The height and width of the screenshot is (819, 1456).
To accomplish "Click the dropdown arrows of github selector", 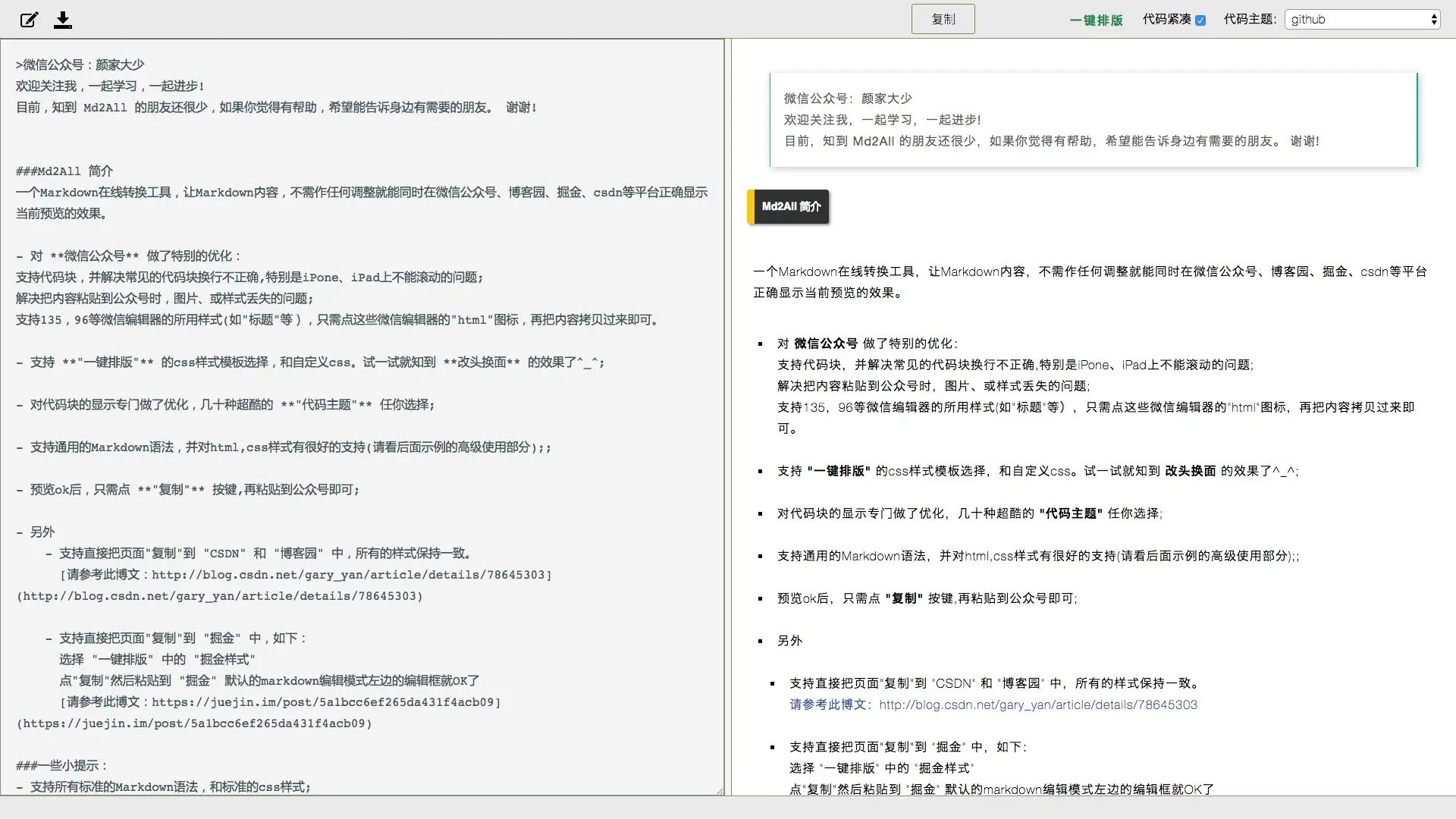I will [1434, 20].
